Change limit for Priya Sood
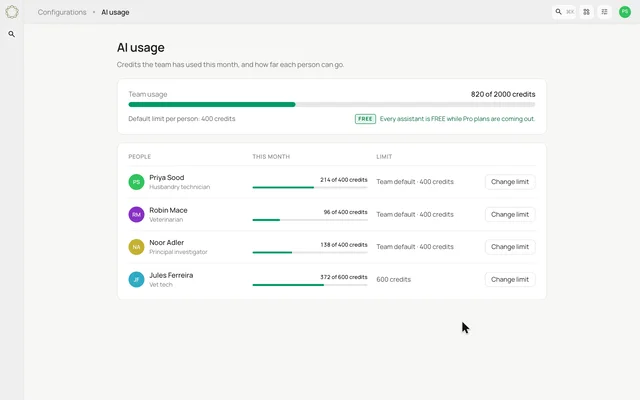 pyautogui.click(x=510, y=182)
